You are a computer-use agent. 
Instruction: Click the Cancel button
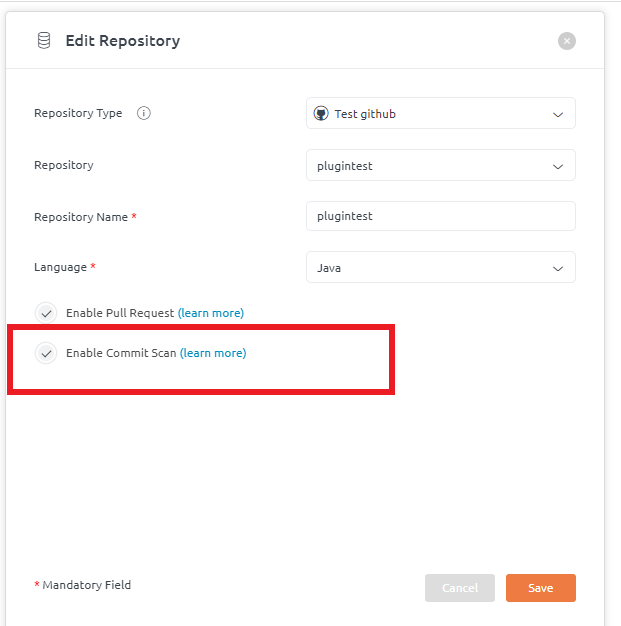460,588
